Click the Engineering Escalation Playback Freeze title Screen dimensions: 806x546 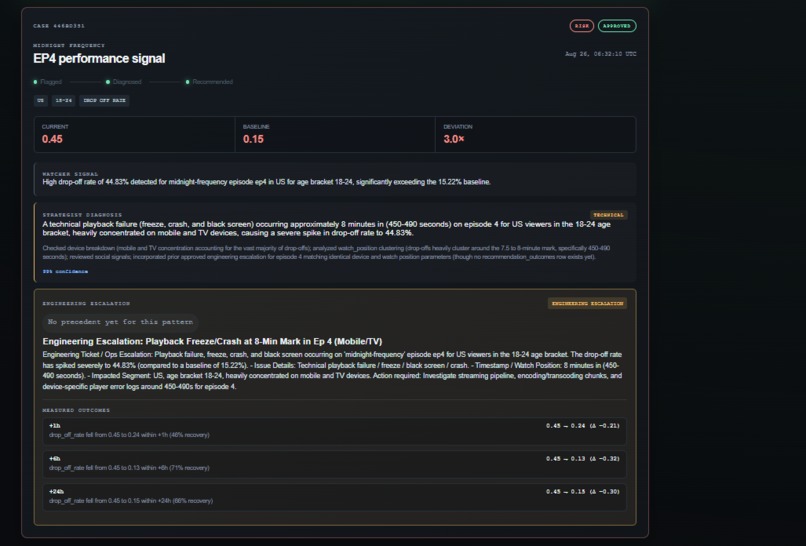point(212,341)
